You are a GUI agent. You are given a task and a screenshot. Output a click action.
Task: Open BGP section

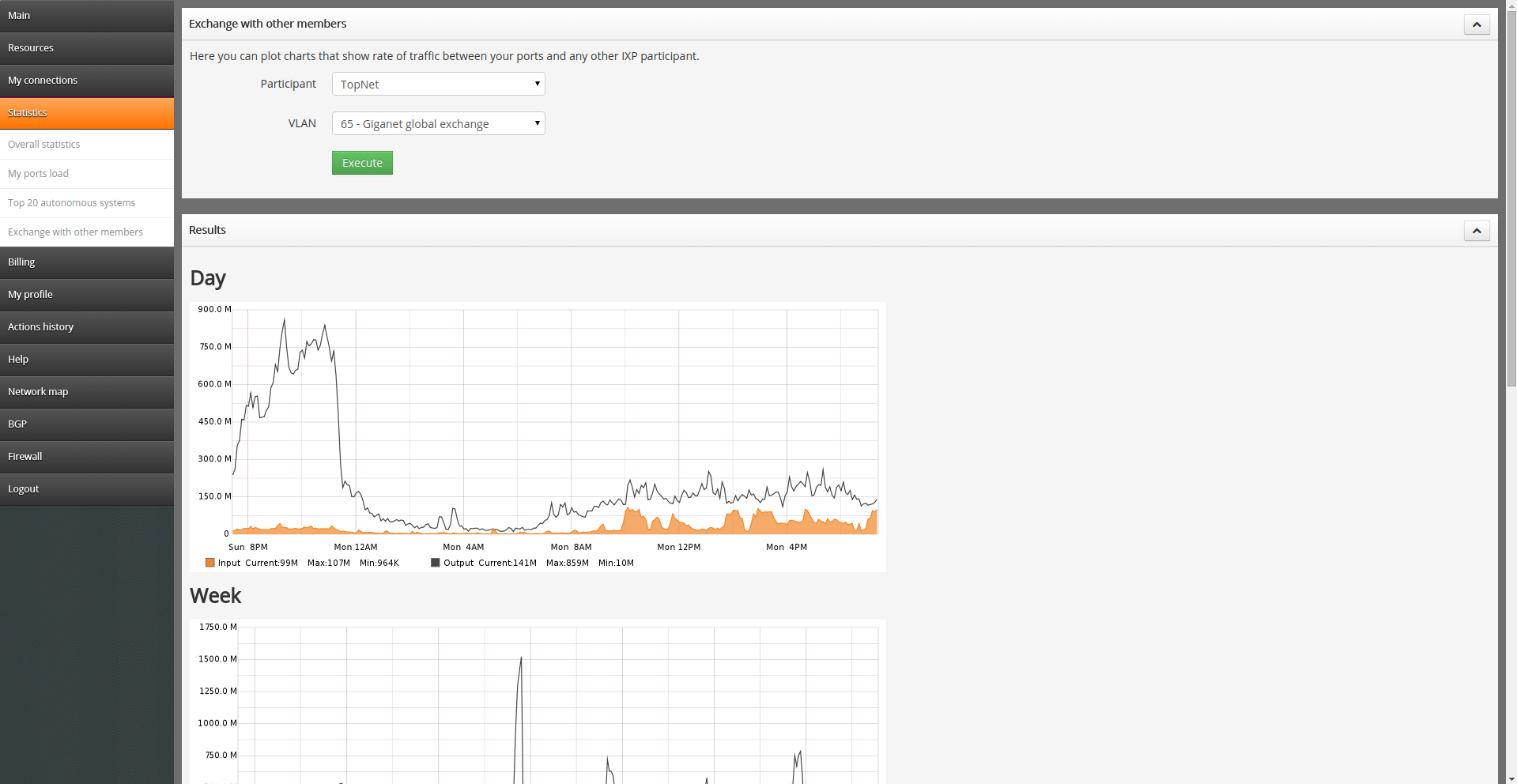87,424
